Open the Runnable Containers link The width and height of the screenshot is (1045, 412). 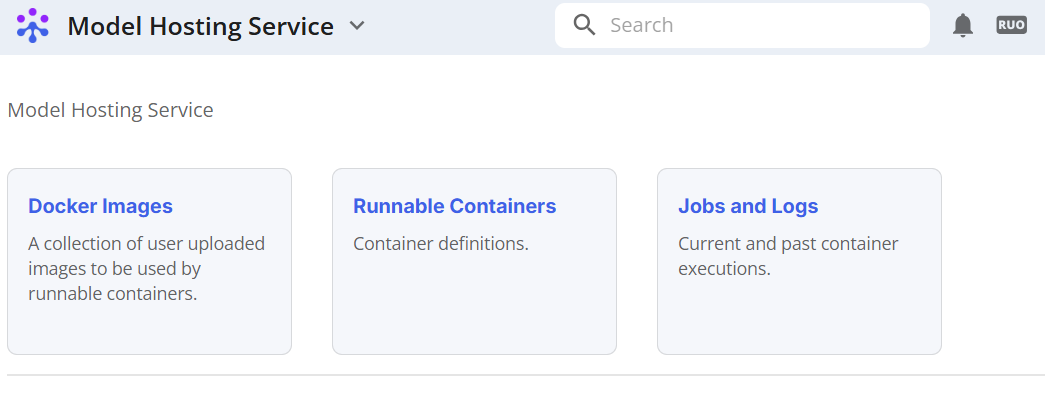coord(455,207)
